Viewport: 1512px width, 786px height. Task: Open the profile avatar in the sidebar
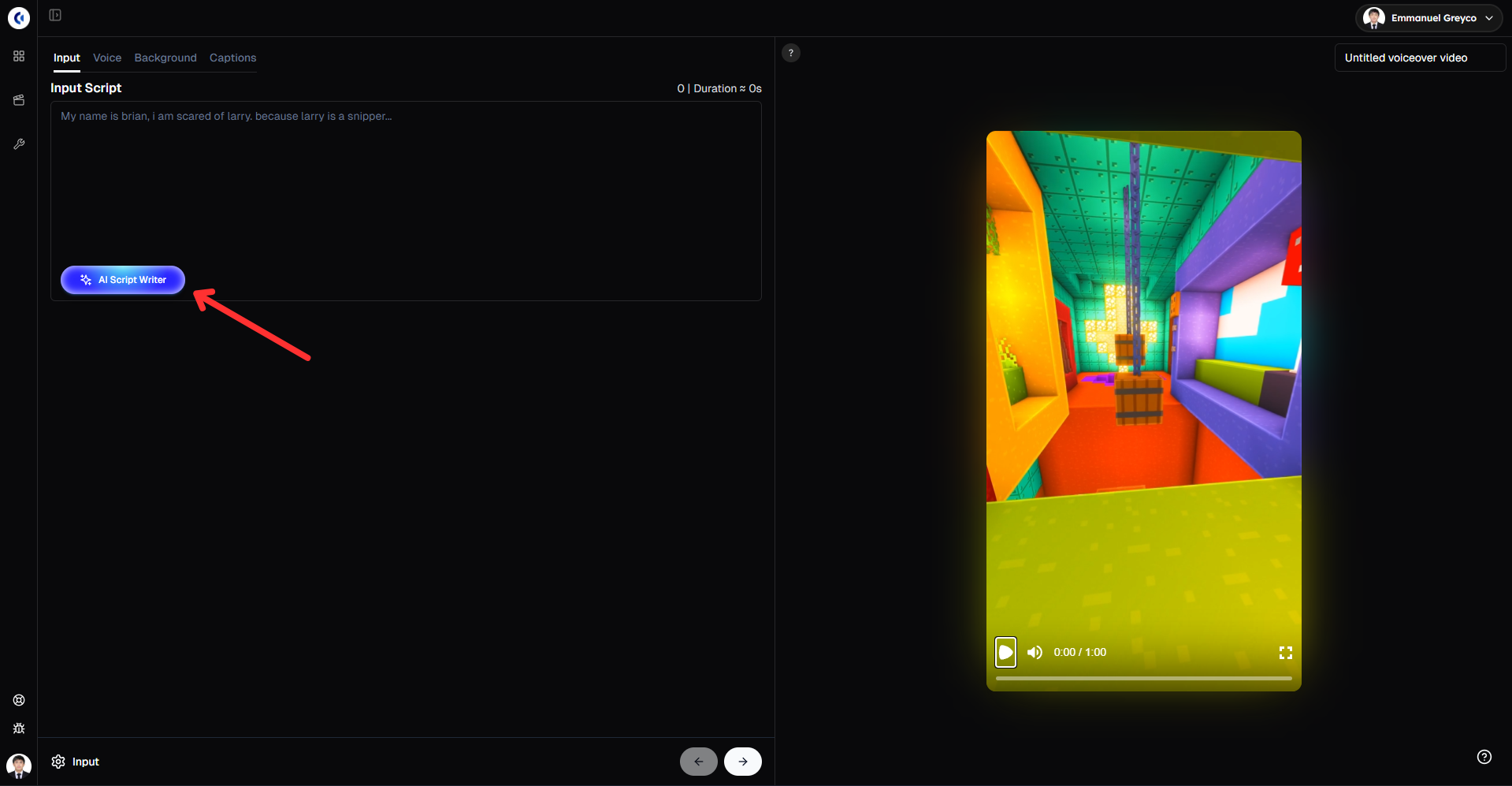pyautogui.click(x=19, y=766)
